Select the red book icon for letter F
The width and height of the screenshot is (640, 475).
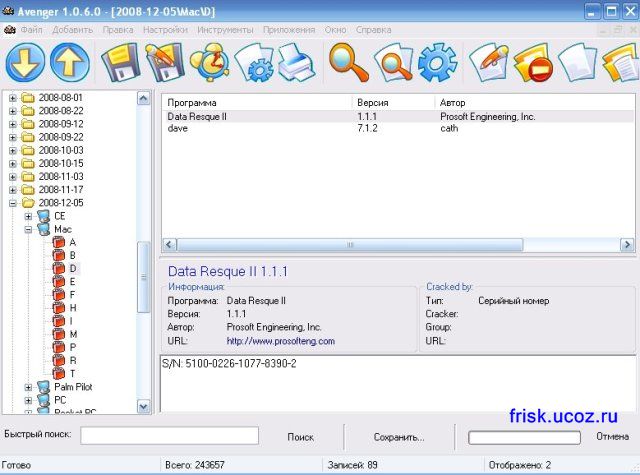(x=59, y=295)
